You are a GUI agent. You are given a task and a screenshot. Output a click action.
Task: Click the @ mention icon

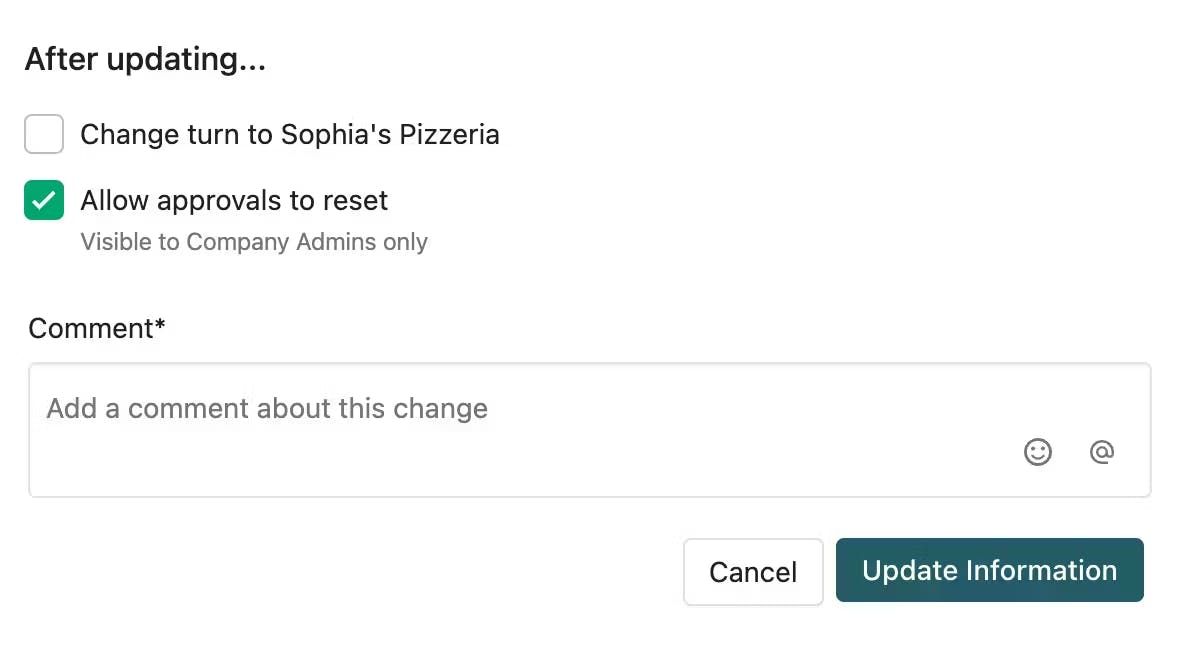(x=1101, y=452)
